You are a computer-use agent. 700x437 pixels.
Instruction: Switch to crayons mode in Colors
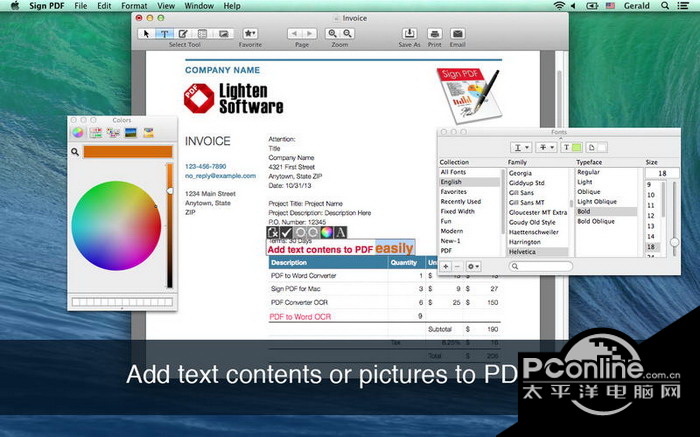149,133
